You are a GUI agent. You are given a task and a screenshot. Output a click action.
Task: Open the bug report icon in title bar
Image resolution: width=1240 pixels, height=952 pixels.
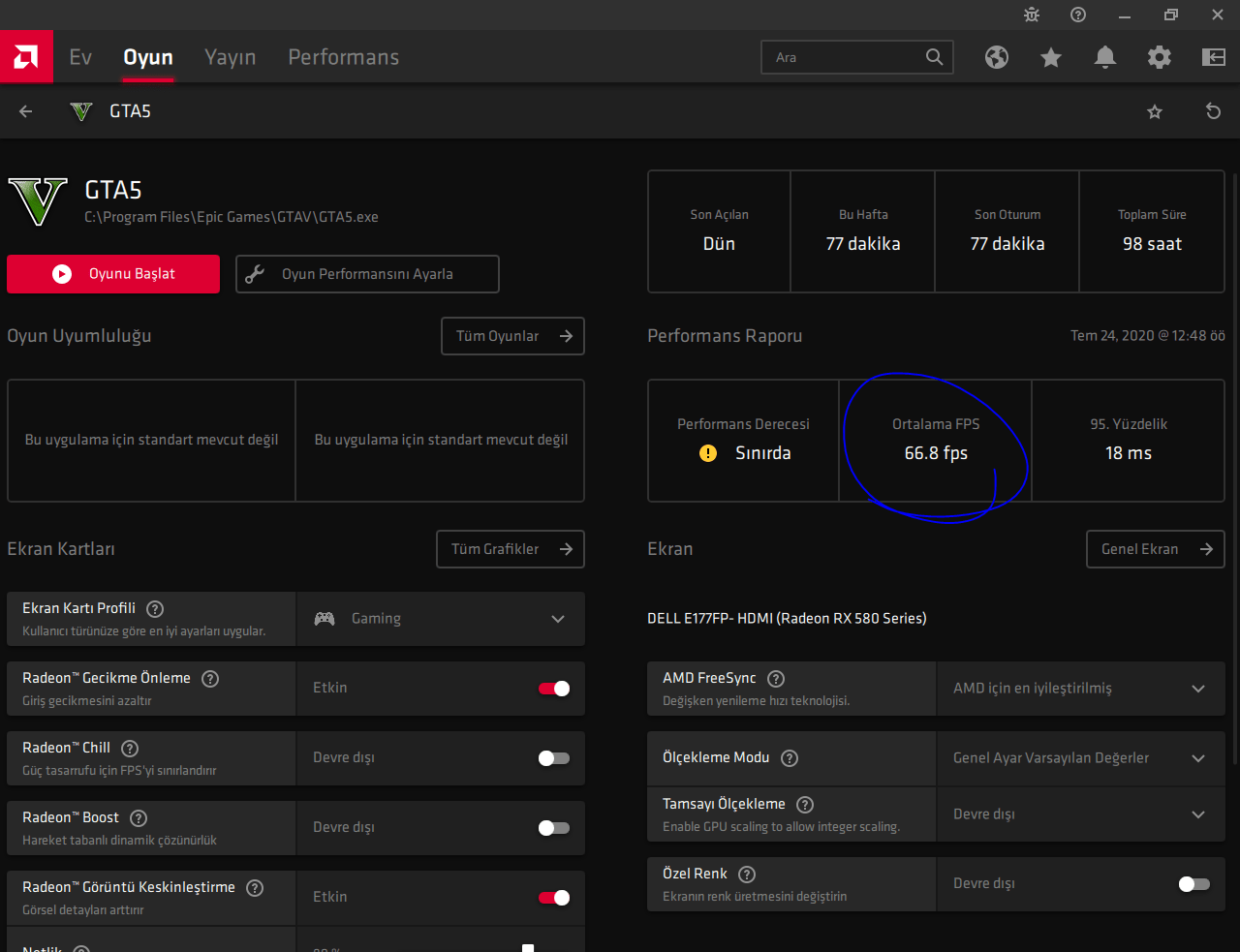click(x=1032, y=15)
